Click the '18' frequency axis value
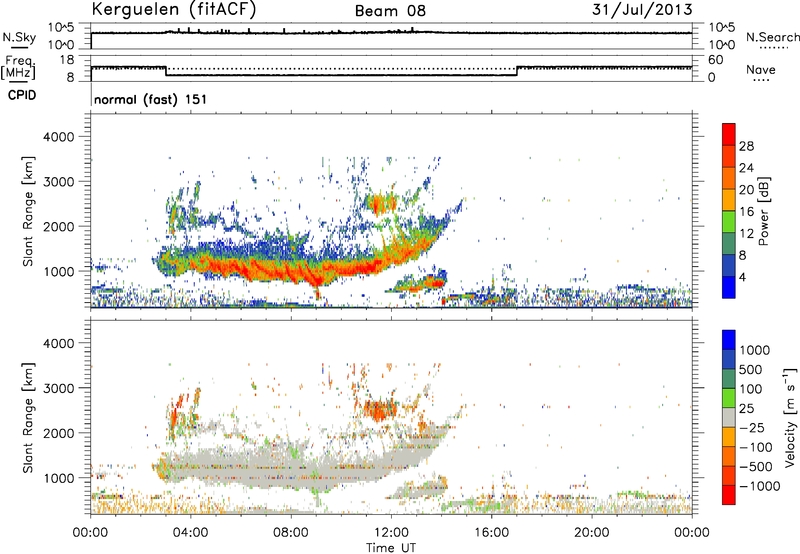The height and width of the screenshot is (554, 800). click(x=67, y=60)
